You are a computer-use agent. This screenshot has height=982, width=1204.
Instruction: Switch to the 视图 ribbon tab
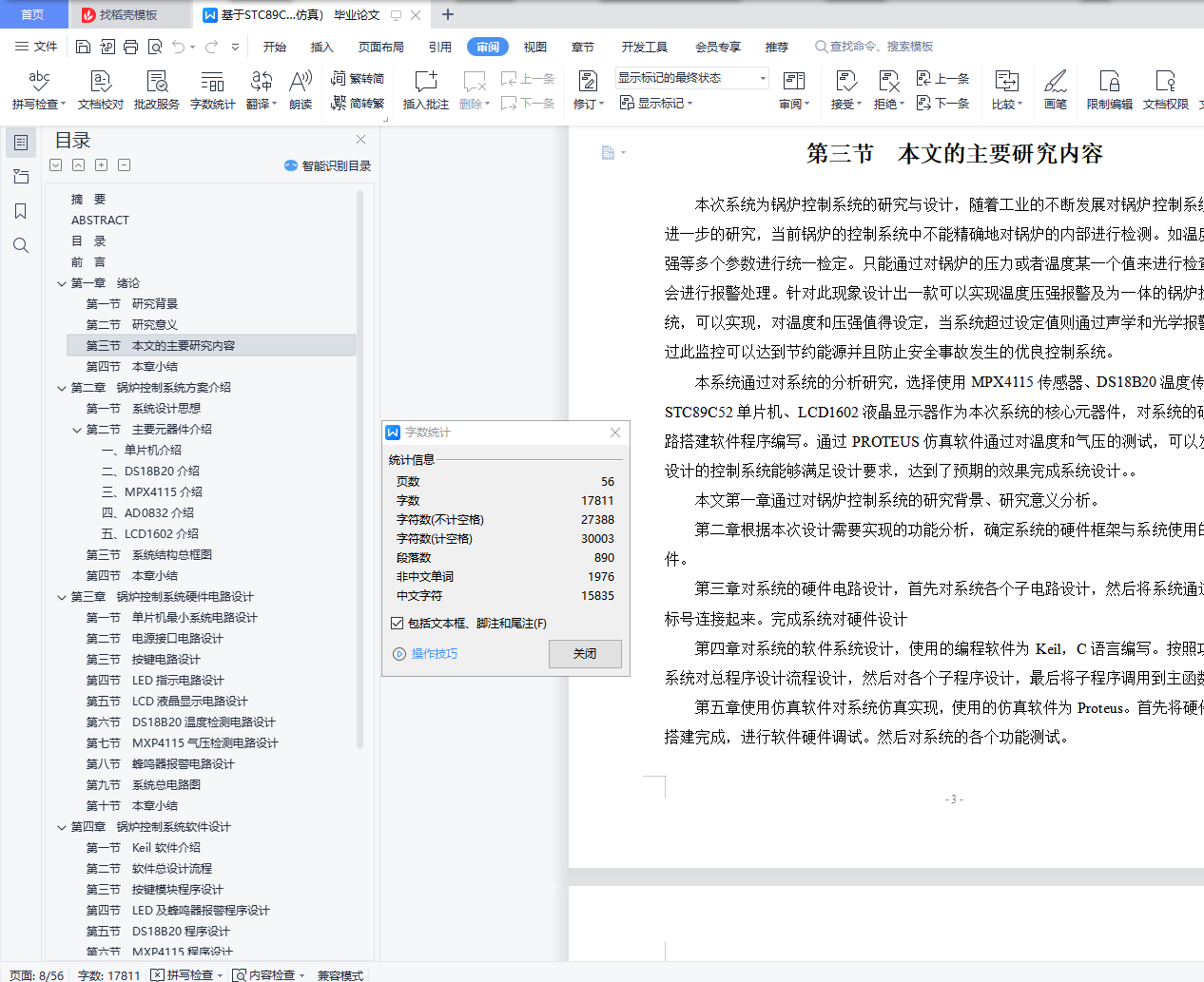pyautogui.click(x=535, y=47)
